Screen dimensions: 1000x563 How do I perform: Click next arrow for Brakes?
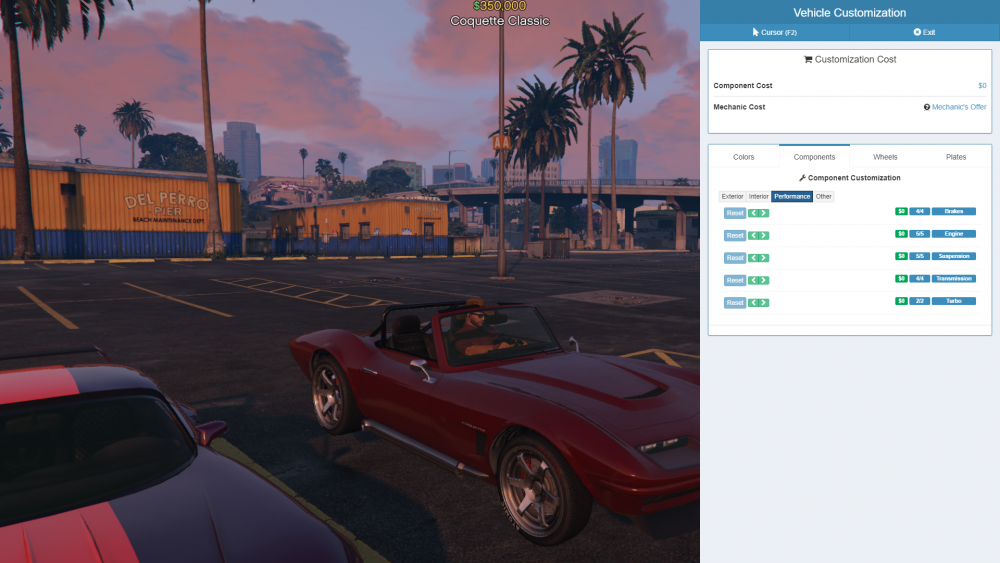763,213
